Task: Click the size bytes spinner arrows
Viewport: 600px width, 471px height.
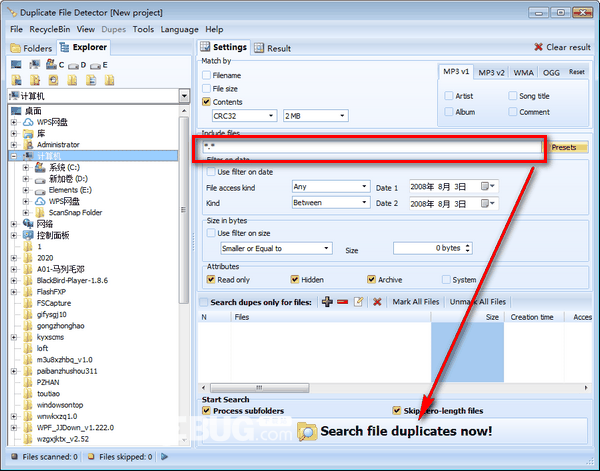Action: pos(468,248)
